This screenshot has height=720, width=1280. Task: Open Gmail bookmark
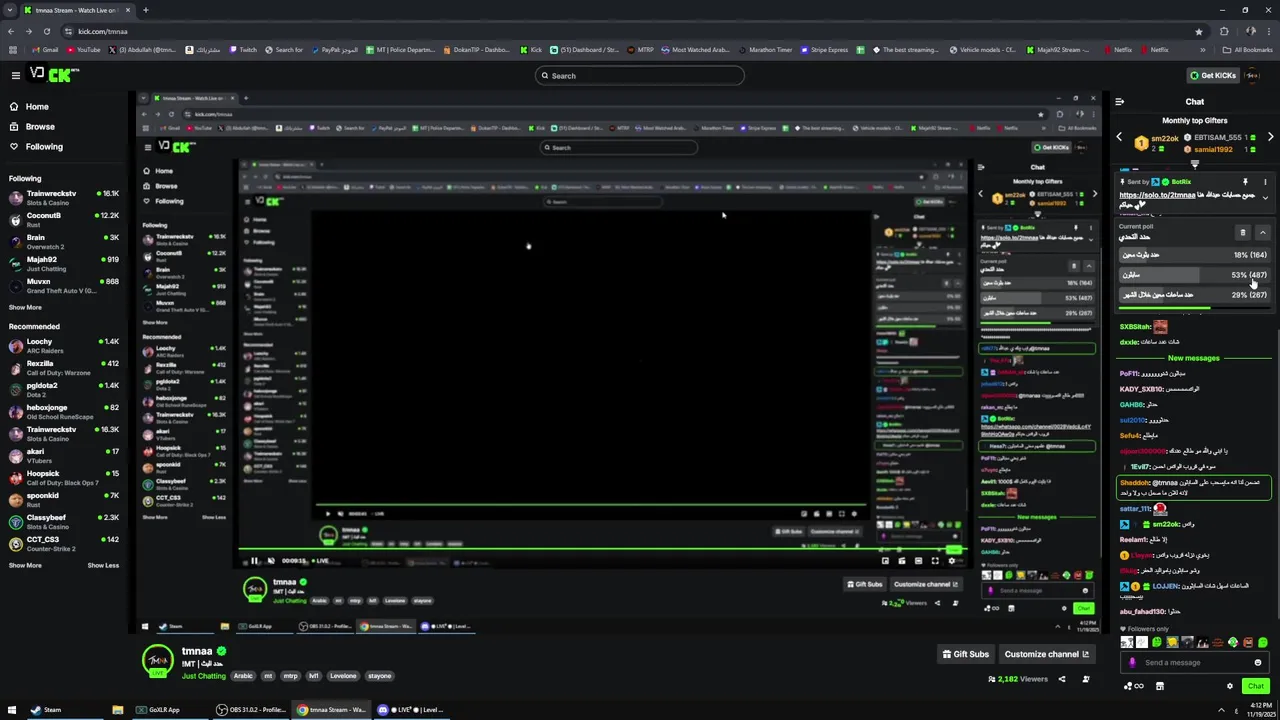tap(44, 50)
